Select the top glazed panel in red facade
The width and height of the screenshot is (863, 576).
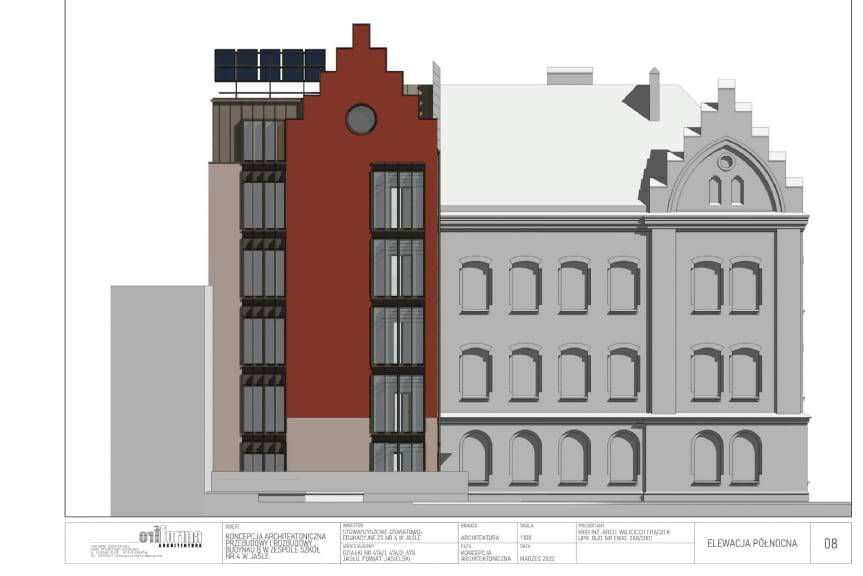[398, 198]
